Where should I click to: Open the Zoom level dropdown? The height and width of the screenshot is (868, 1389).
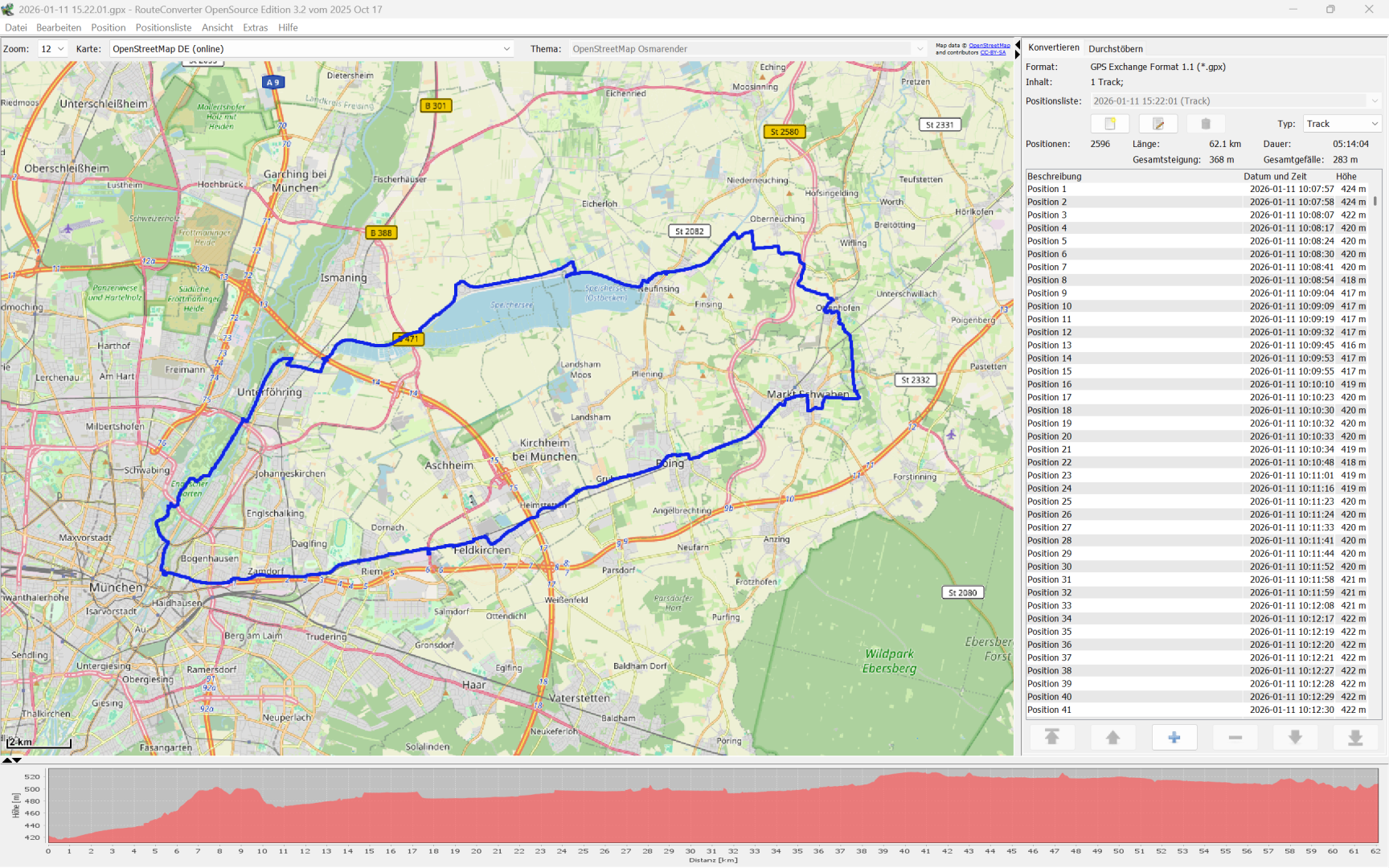53,49
